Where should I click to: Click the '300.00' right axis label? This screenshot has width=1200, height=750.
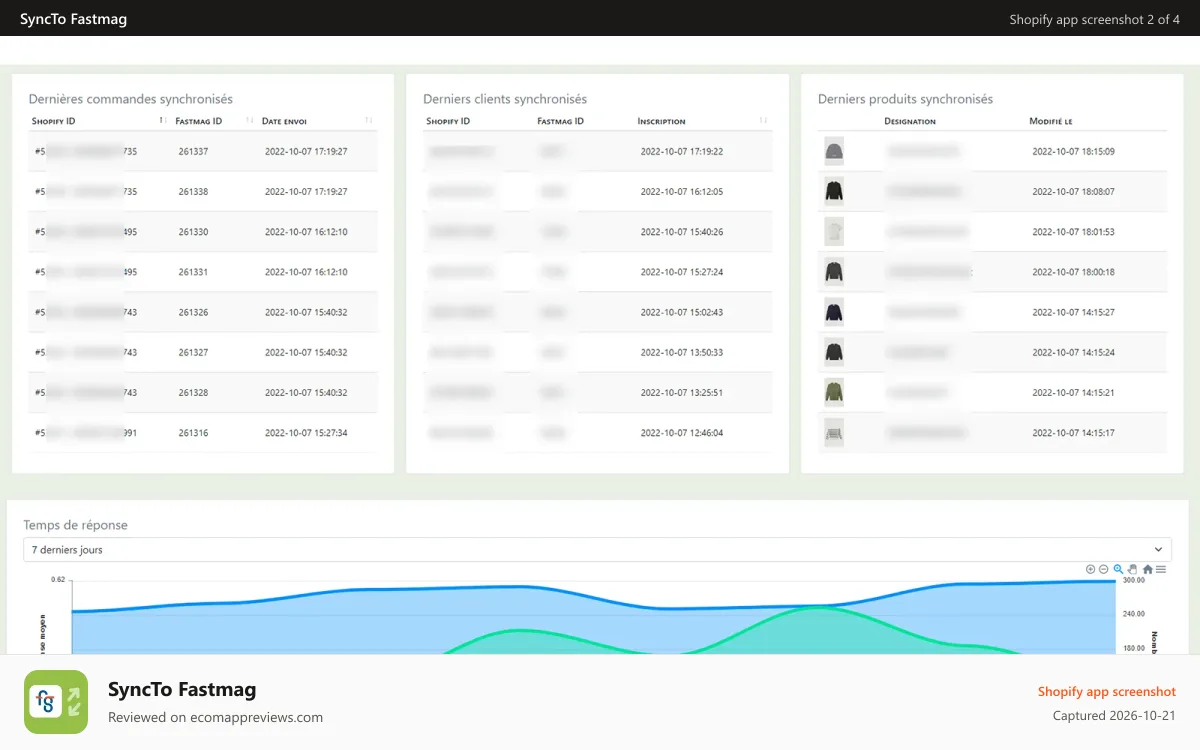click(1133, 580)
